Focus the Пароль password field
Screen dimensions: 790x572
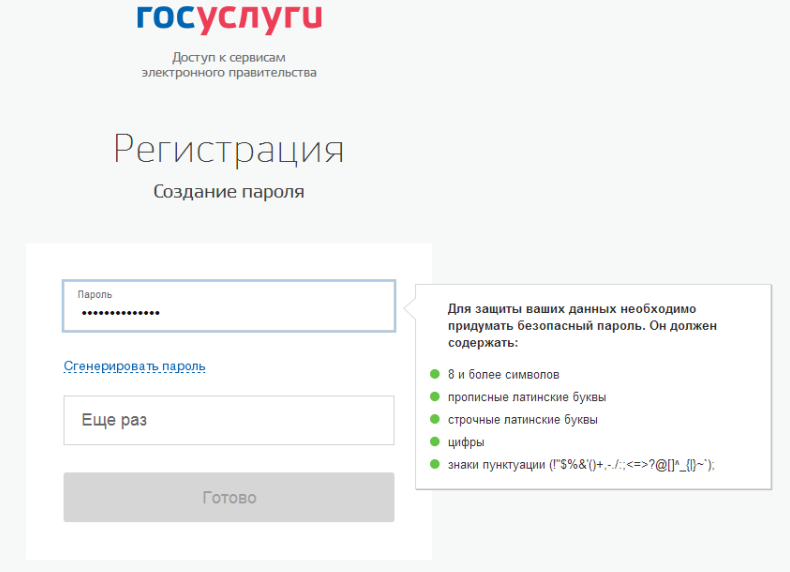229,306
